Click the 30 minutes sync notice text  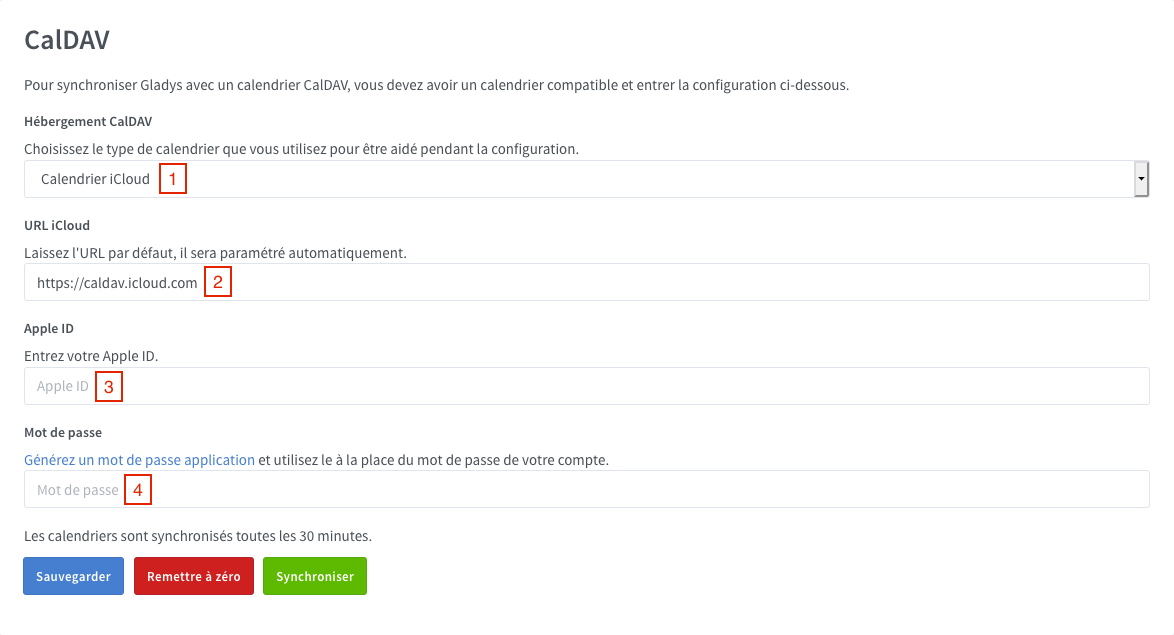[x=198, y=536]
